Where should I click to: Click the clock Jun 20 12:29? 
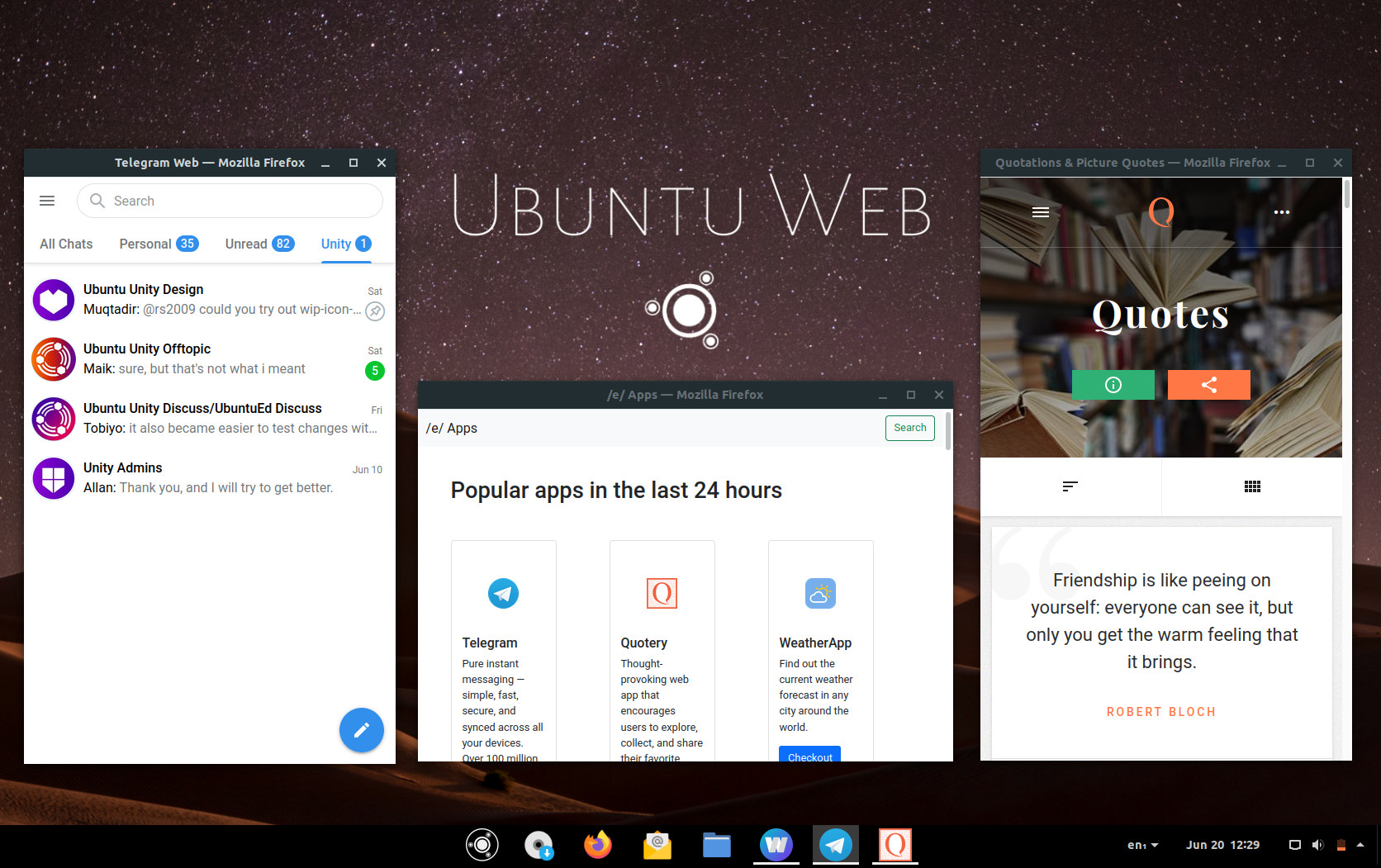click(x=1222, y=845)
